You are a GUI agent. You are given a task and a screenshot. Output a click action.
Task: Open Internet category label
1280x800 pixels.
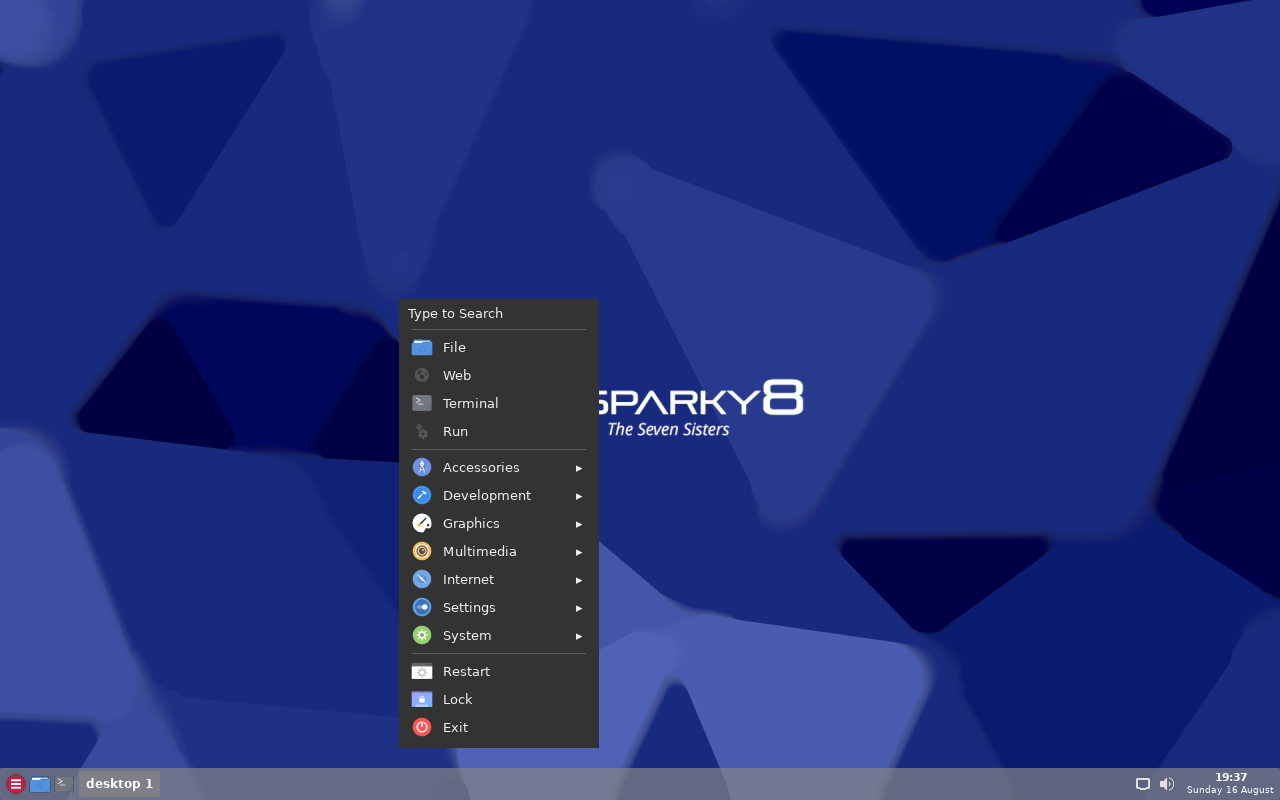click(x=468, y=579)
